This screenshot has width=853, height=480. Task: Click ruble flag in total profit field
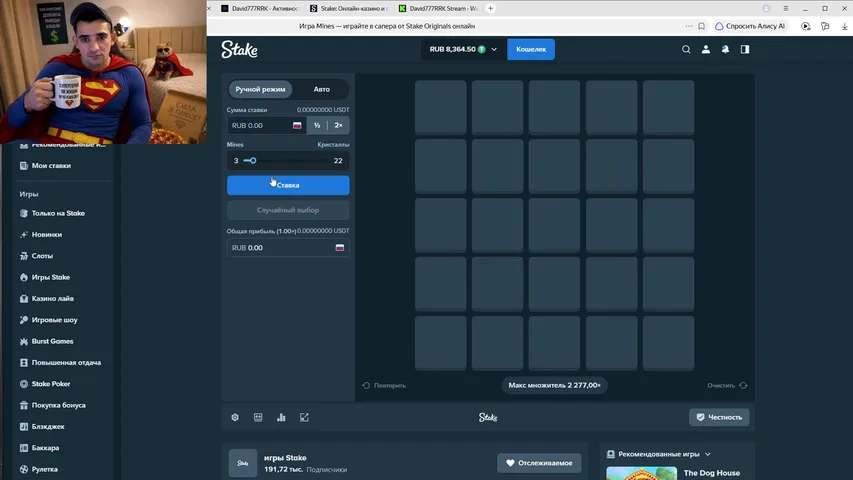tap(339, 248)
